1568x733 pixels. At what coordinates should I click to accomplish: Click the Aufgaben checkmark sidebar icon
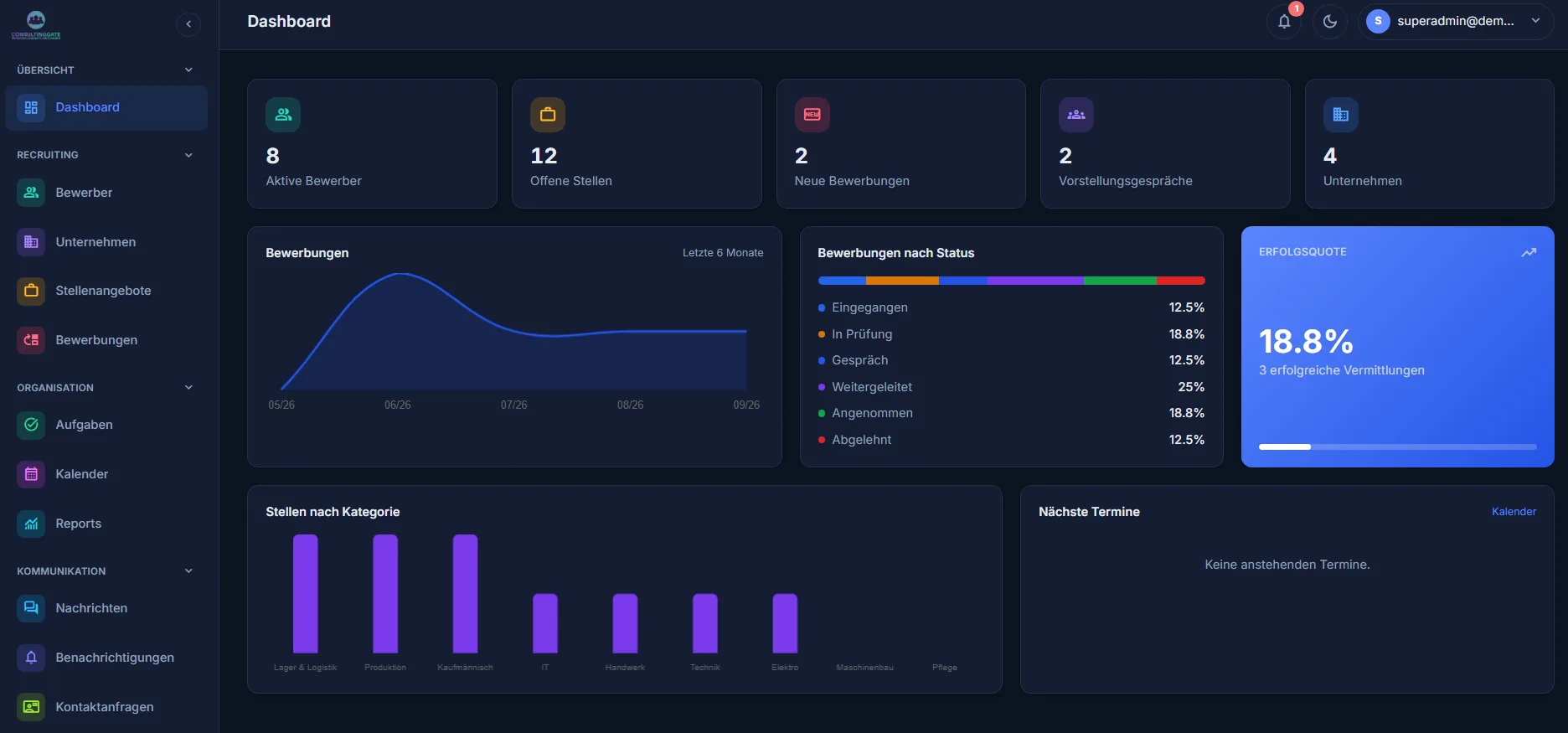click(x=31, y=425)
